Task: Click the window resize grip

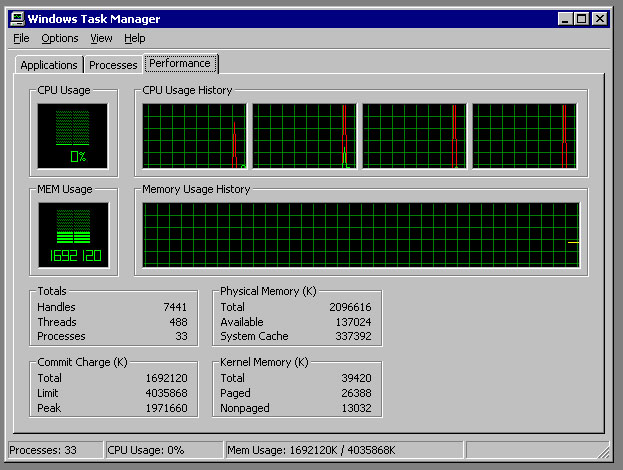Action: 604,452
